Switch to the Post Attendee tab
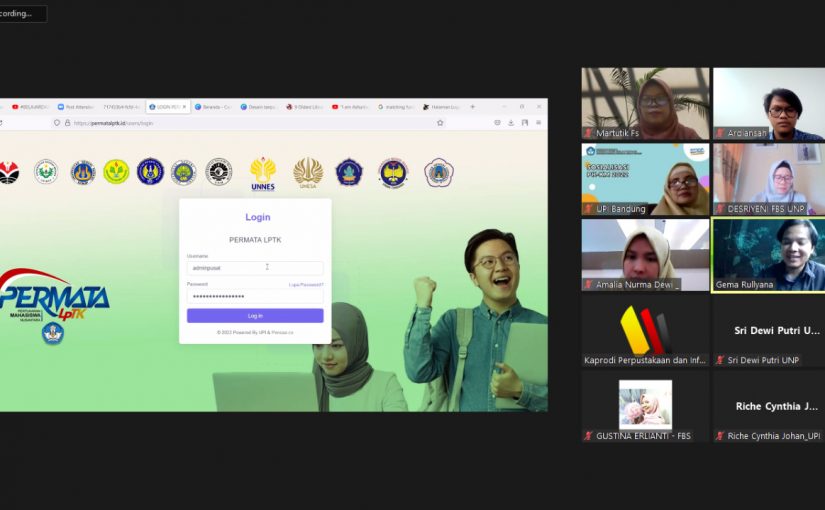825x510 pixels. click(75, 107)
